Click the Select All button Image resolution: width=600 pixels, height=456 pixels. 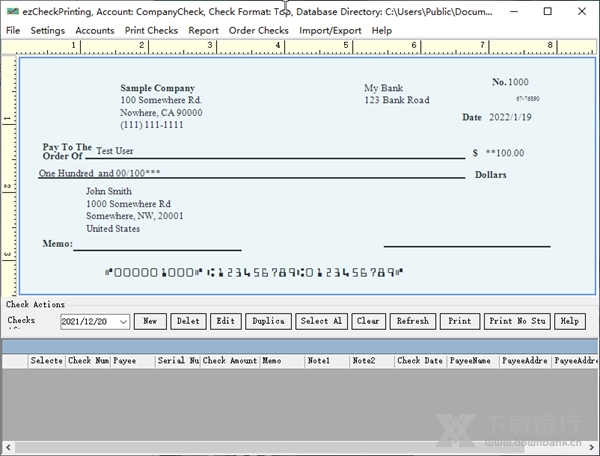point(321,321)
